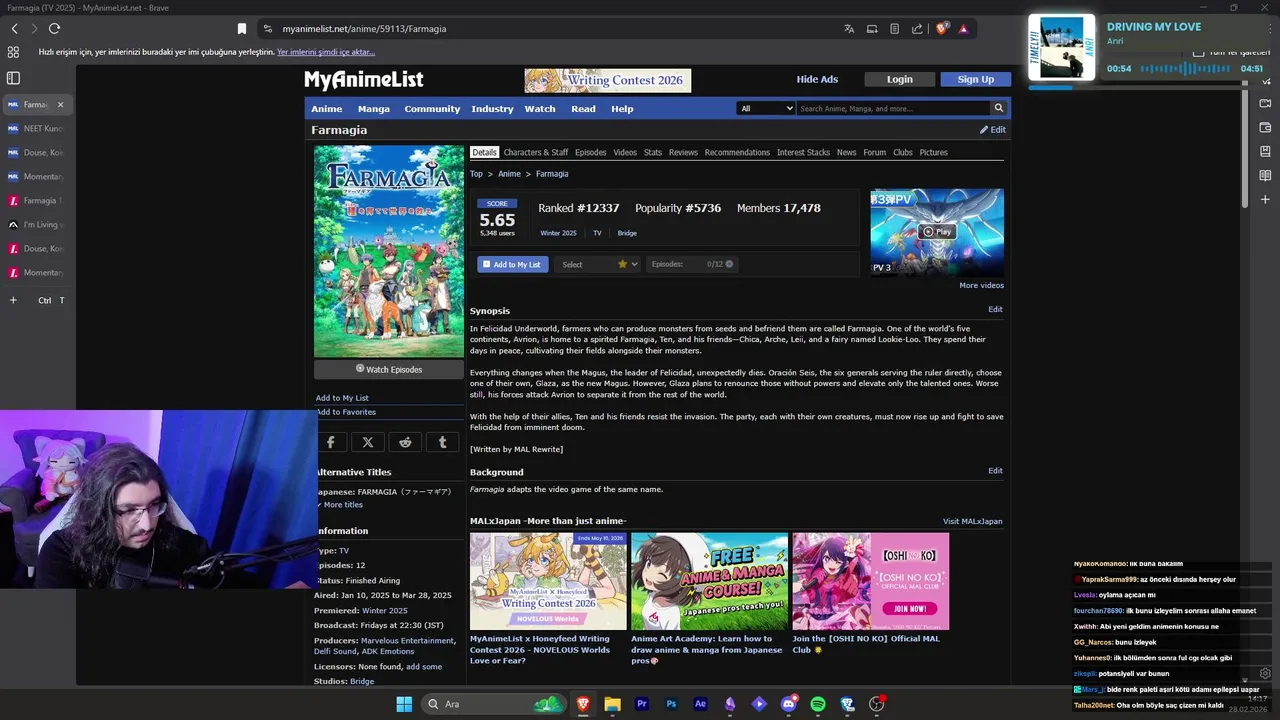The height and width of the screenshot is (720, 1280).
Task: Open the apps grid icon in bookmarks bar
Action: [13, 52]
